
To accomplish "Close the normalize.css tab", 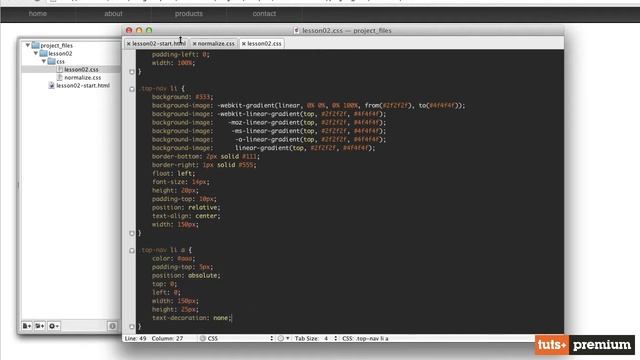I will click(x=195, y=43).
